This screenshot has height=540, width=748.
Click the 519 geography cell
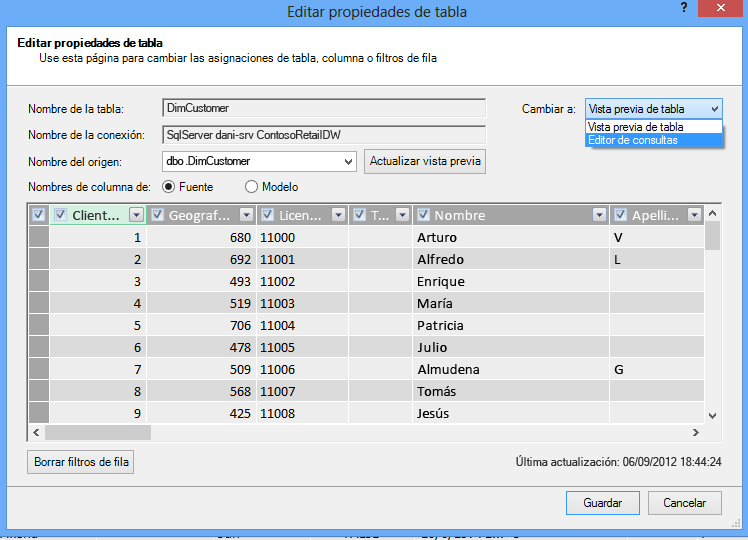click(x=201, y=303)
